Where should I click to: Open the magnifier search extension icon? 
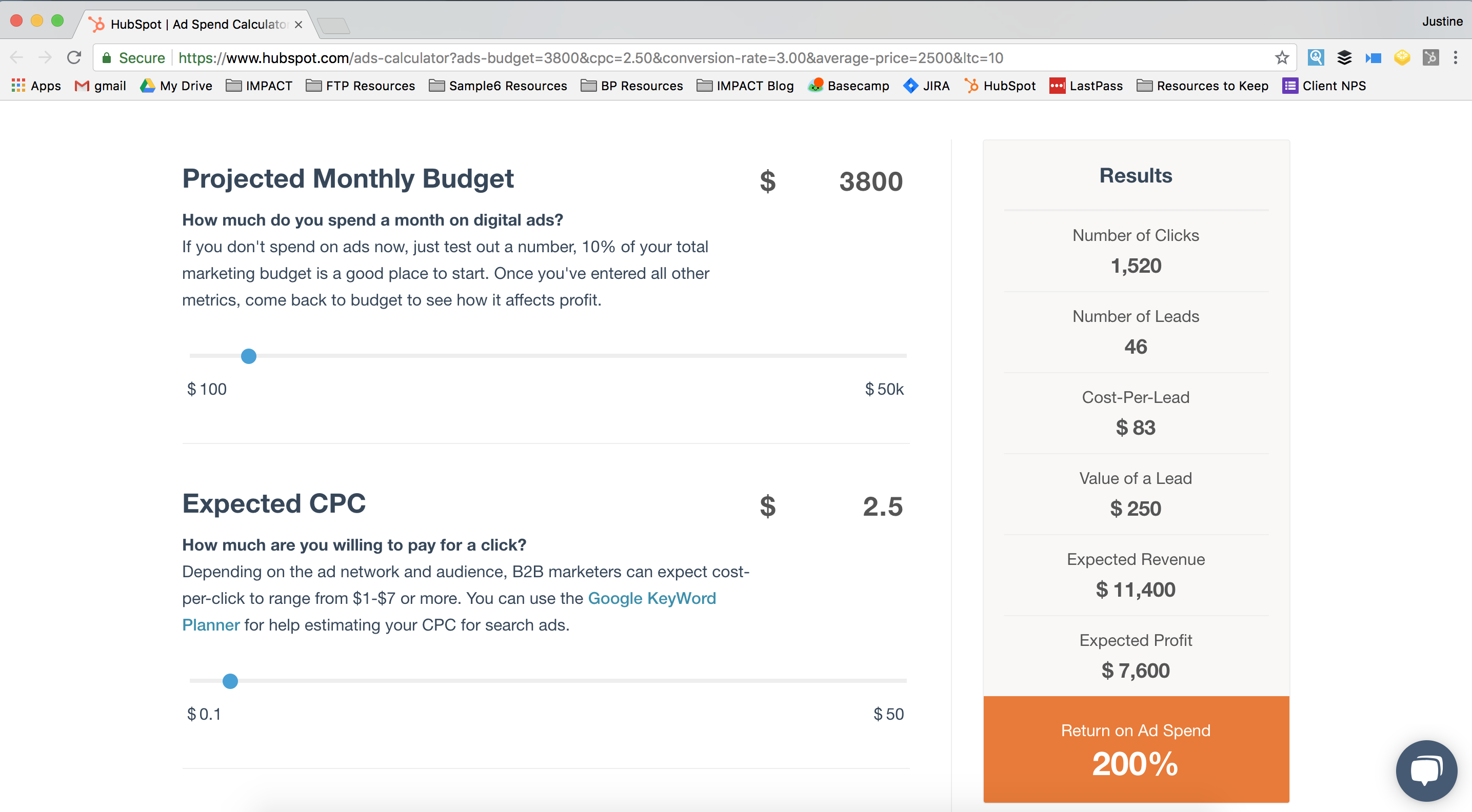1316,58
